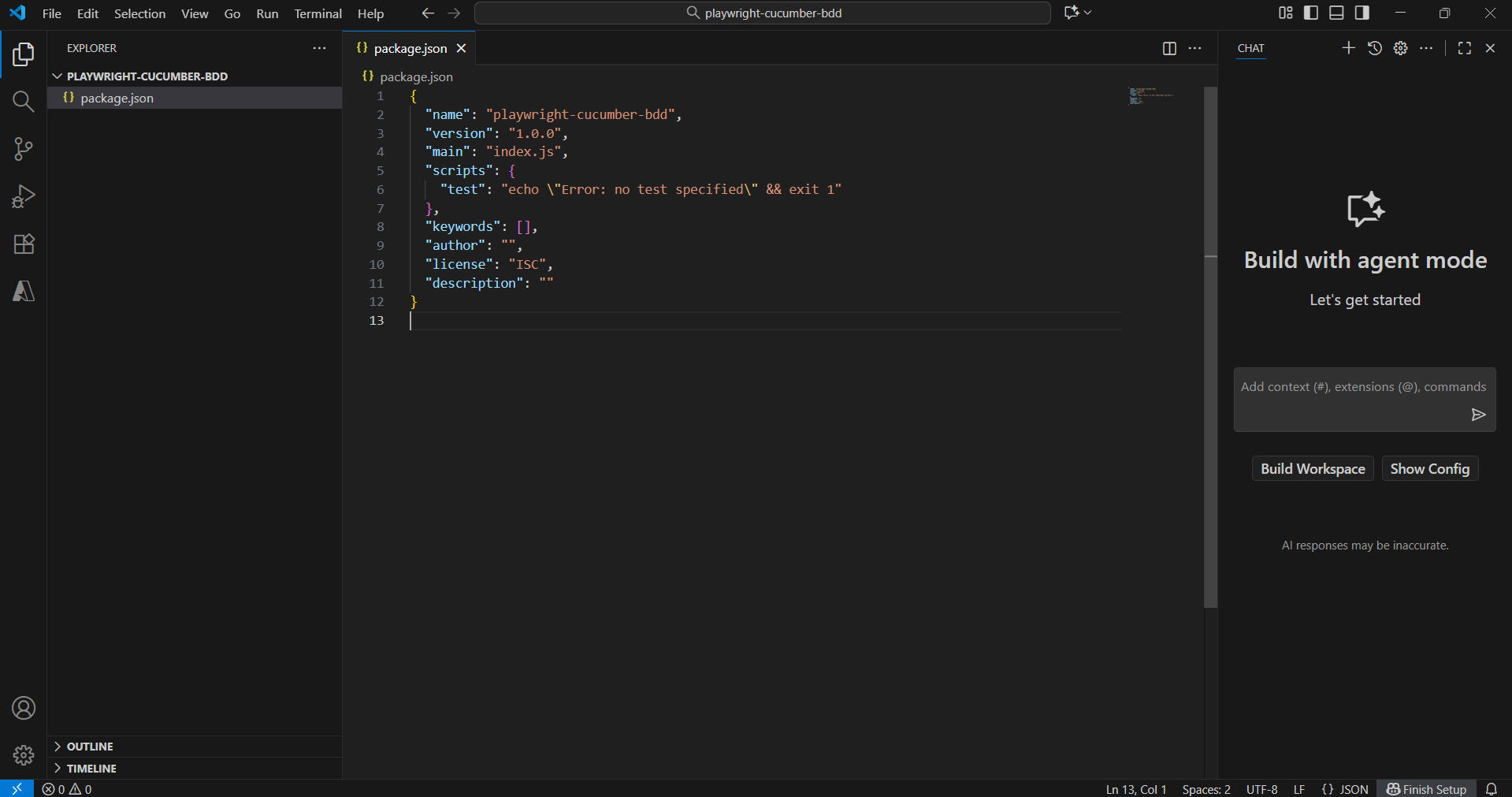Open the Extensions view
The height and width of the screenshot is (797, 1512).
pyautogui.click(x=23, y=244)
